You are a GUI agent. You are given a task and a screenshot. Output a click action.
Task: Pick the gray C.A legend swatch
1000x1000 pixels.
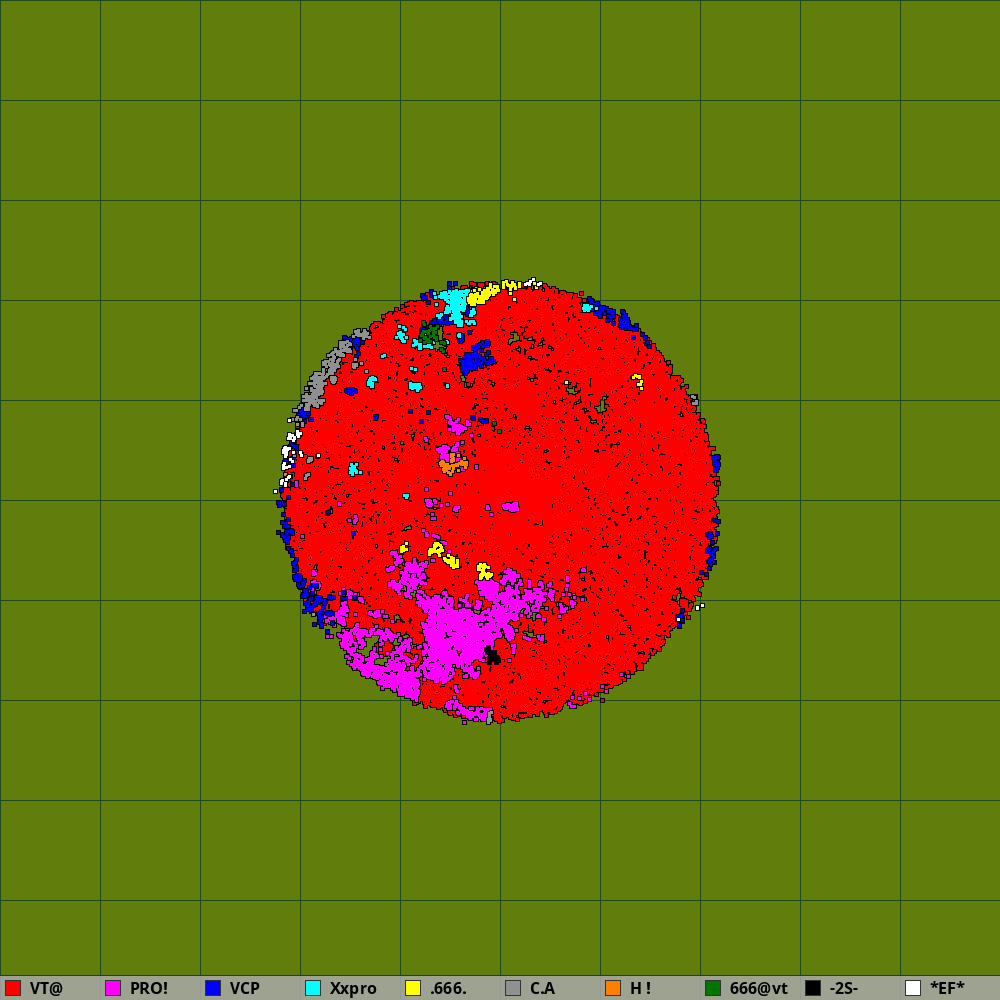pyautogui.click(x=513, y=988)
